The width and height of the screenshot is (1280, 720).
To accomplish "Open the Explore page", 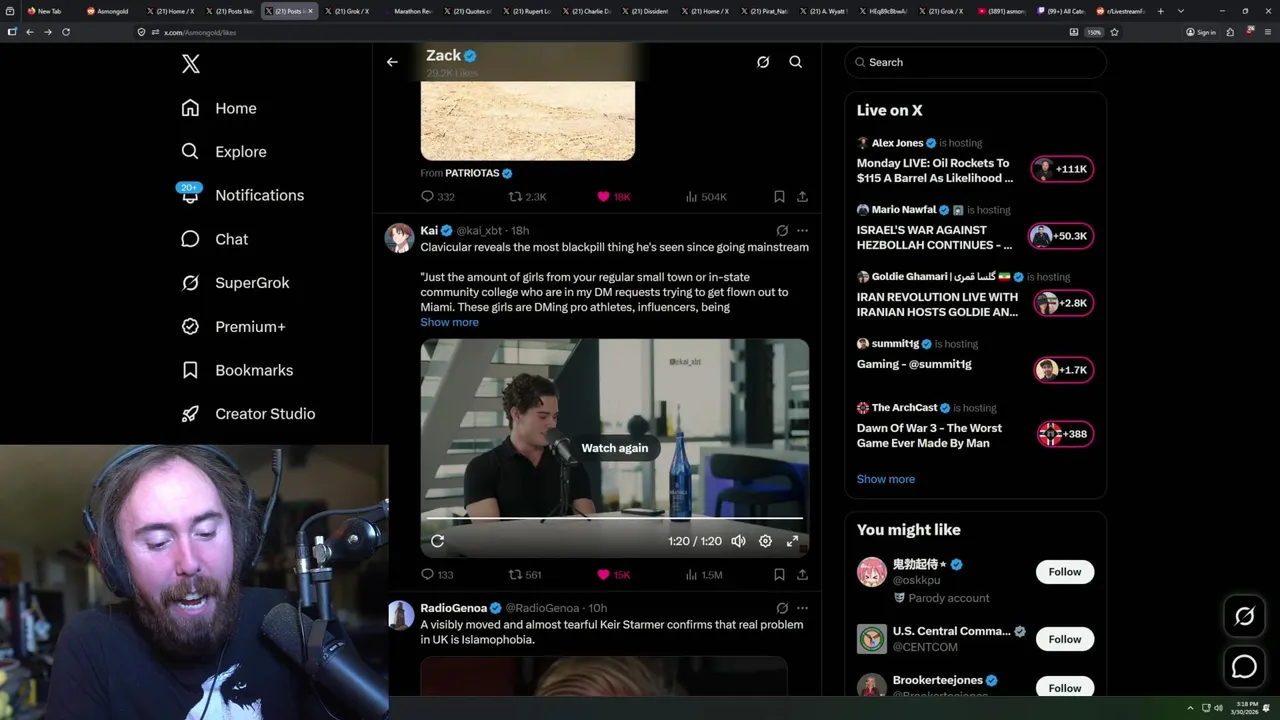I will point(224,152).
